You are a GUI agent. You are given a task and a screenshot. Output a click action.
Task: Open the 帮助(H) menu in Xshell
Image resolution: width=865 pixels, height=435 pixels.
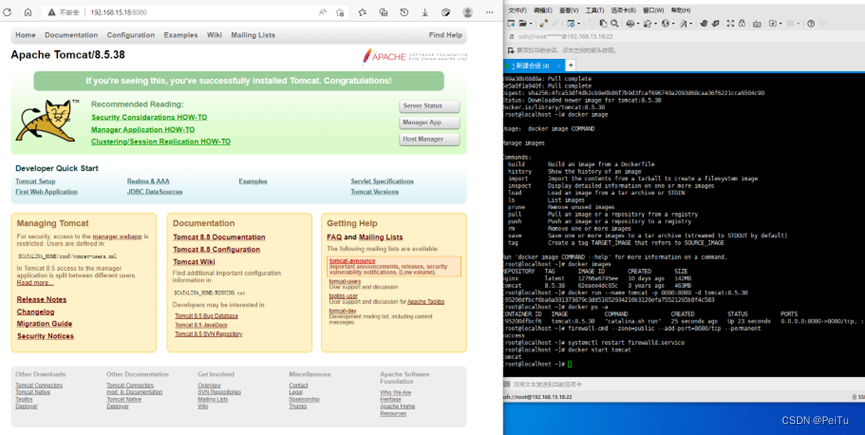coord(680,10)
